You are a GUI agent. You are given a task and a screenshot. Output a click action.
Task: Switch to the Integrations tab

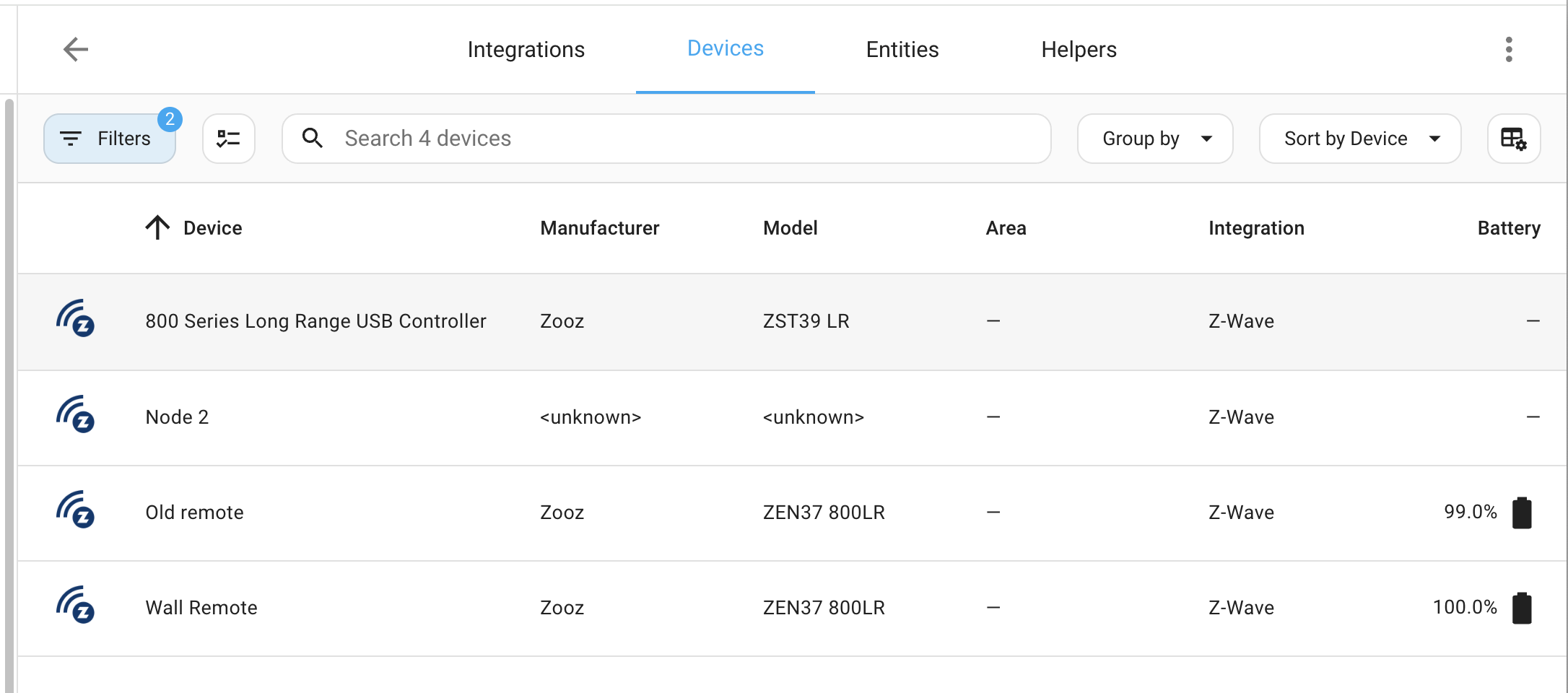pos(526,50)
